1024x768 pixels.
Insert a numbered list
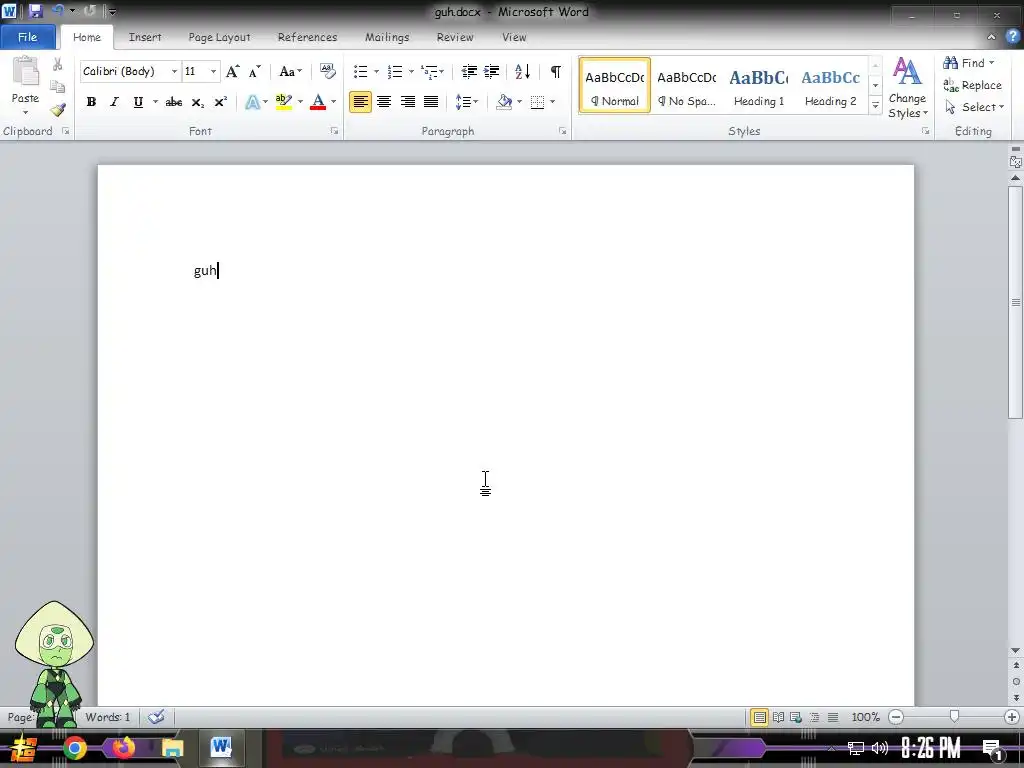pyautogui.click(x=395, y=71)
